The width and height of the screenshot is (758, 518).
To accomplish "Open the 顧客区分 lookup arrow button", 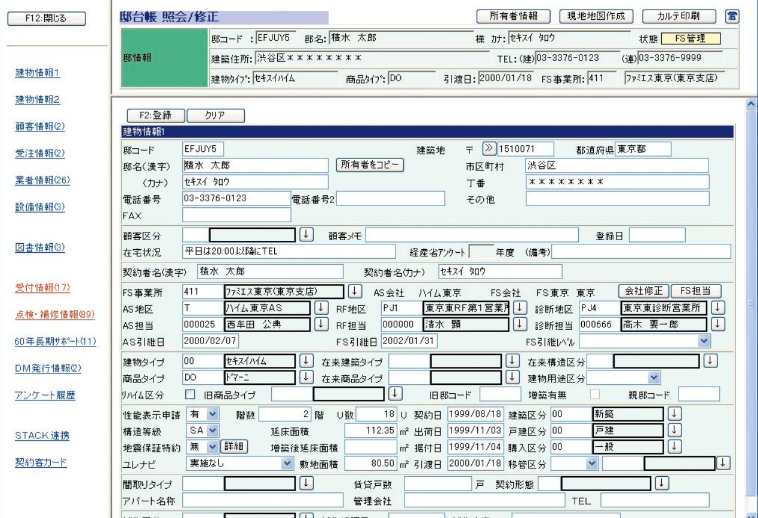I will click(306, 234).
